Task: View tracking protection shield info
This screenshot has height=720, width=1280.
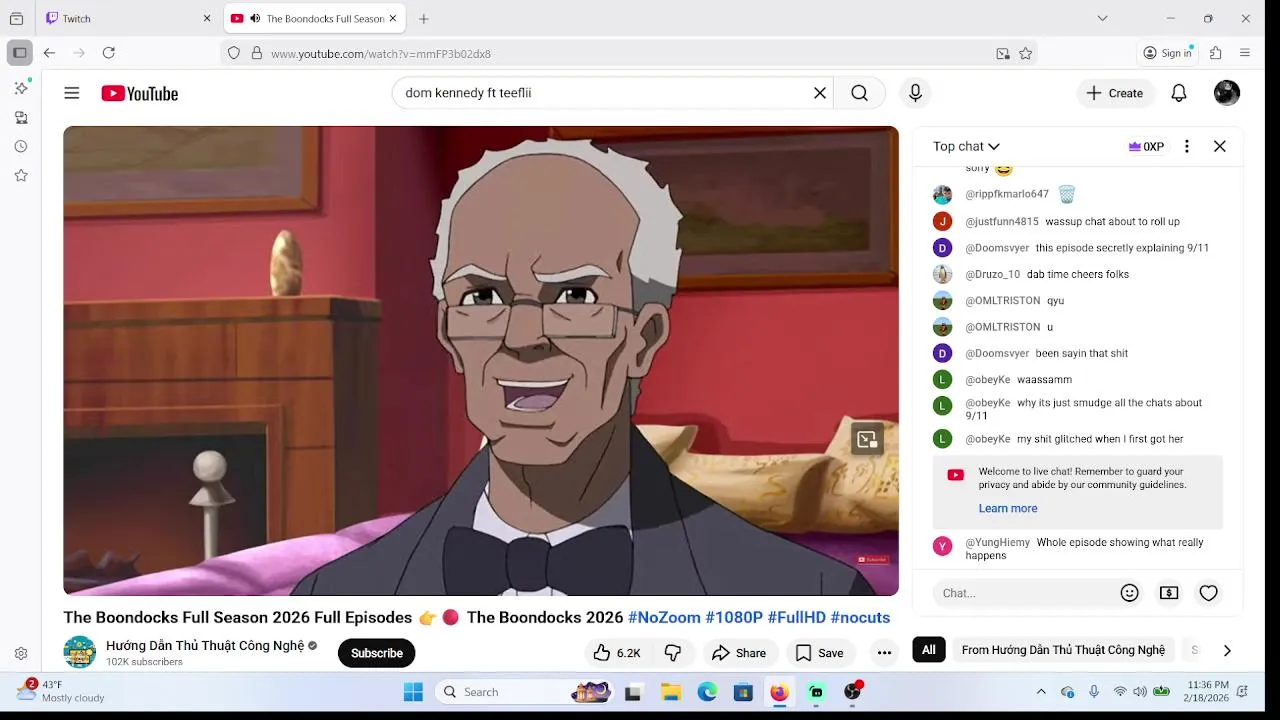Action: click(x=234, y=54)
